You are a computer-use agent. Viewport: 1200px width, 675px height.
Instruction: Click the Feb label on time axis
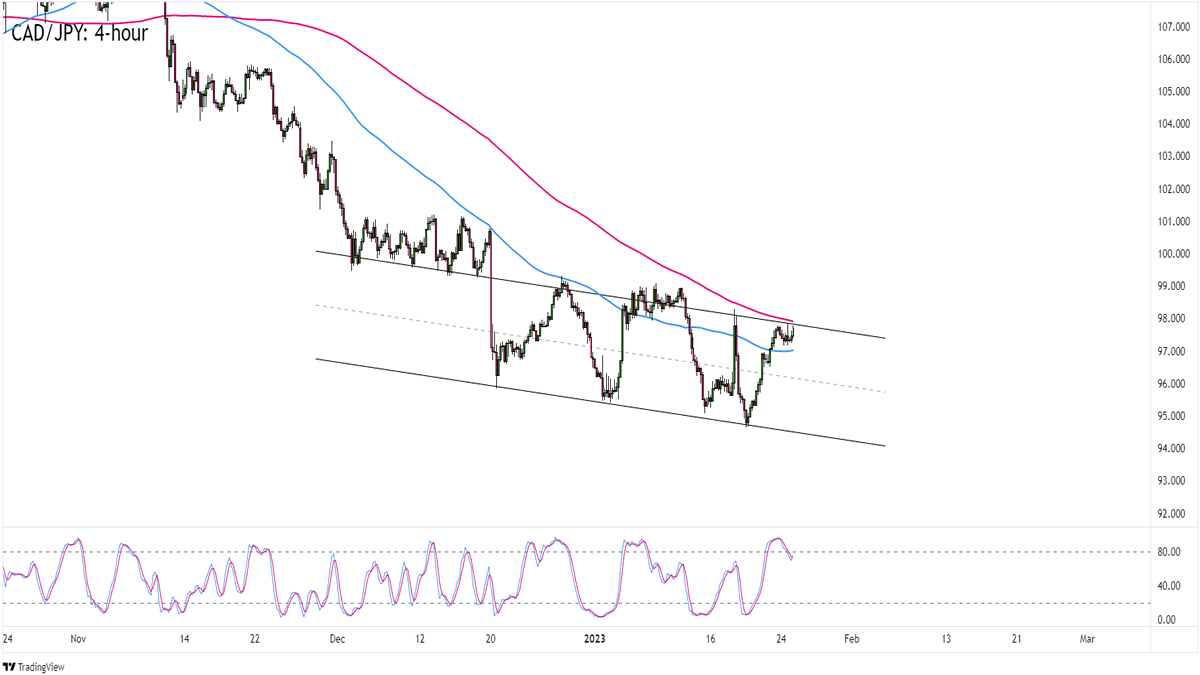(x=852, y=638)
